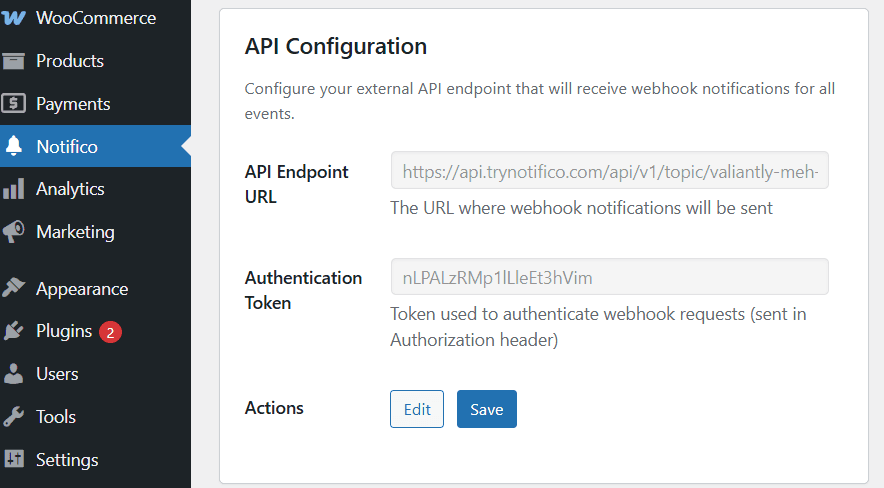Click the Settings sliders icon
This screenshot has height=488, width=884.
click(14, 459)
